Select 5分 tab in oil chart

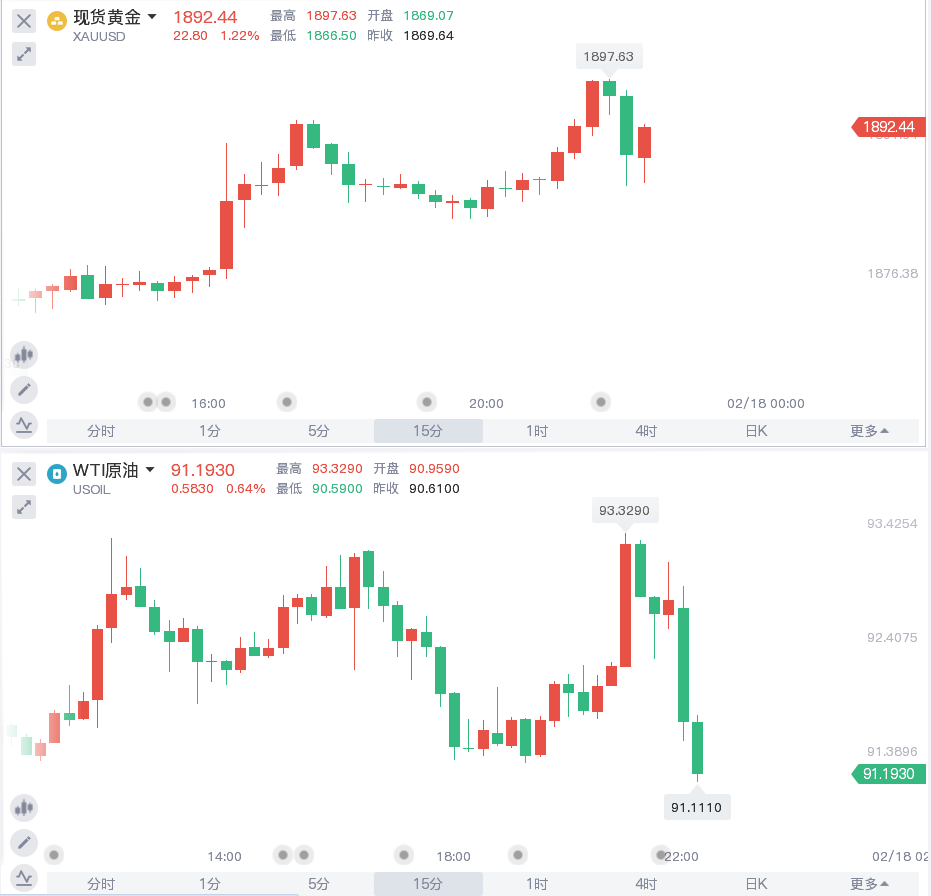[318, 884]
